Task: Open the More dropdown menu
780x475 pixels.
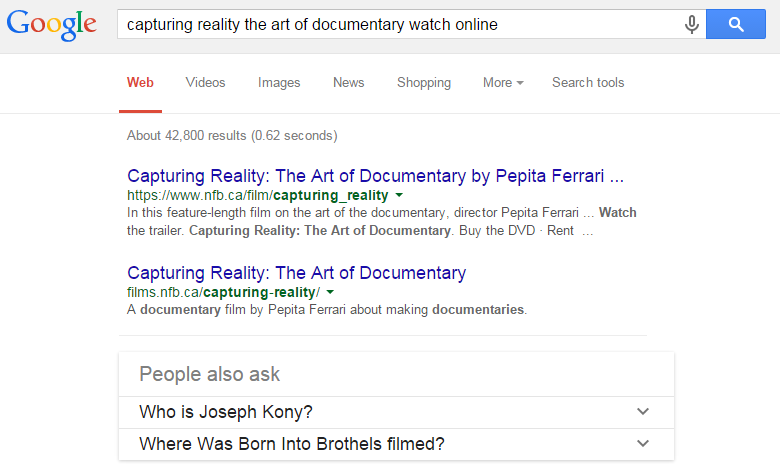Action: pos(502,83)
